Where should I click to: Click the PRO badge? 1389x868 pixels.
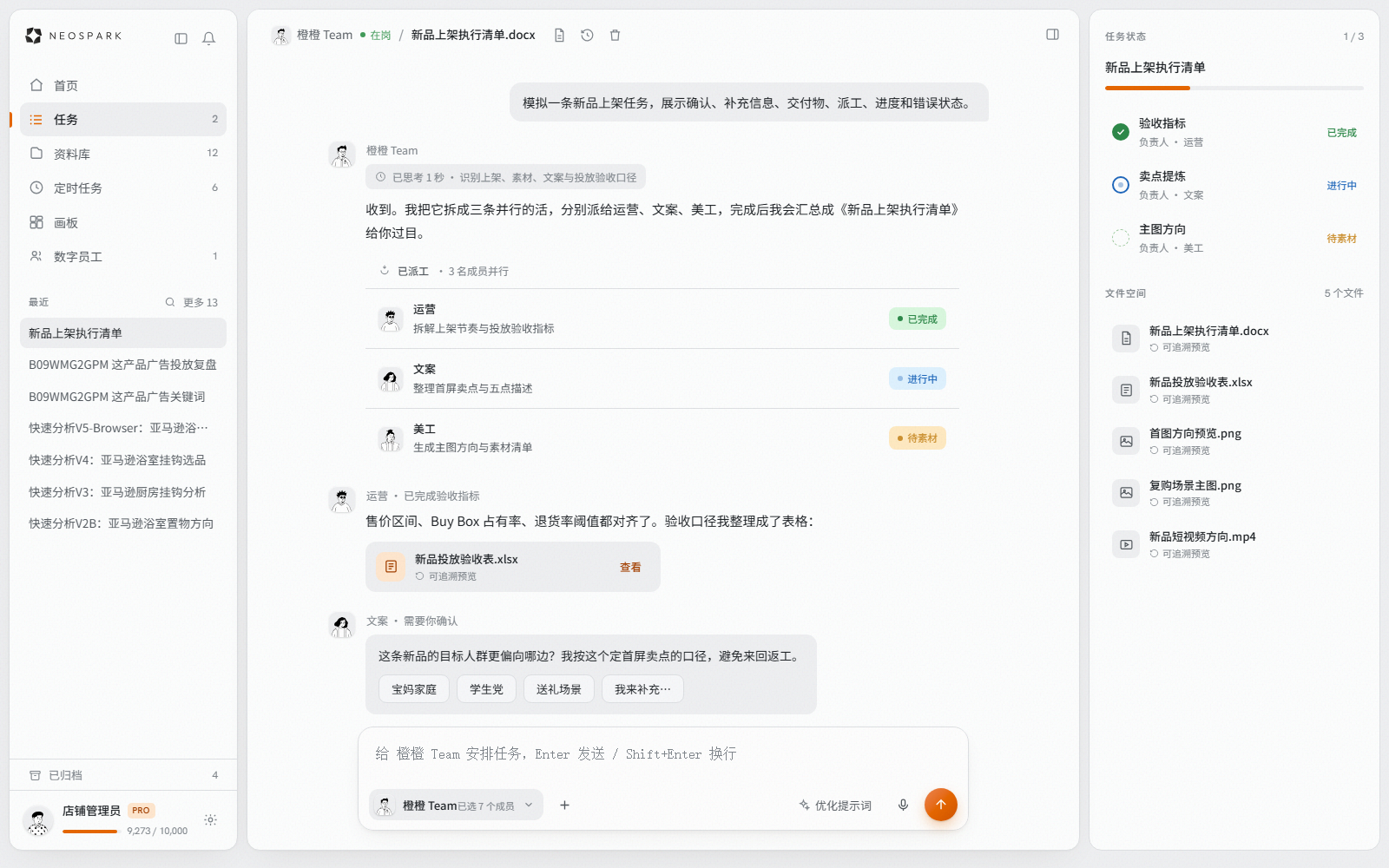point(141,811)
